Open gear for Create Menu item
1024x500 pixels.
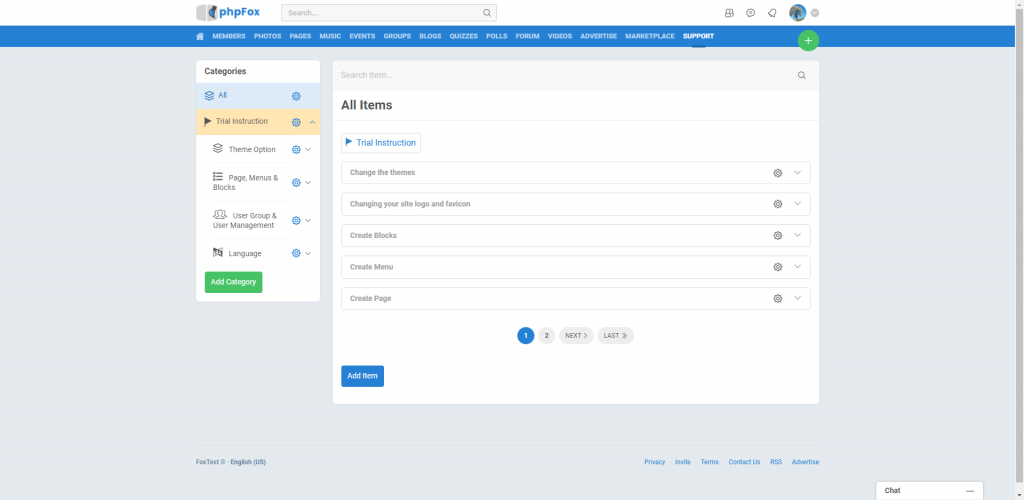[x=778, y=267]
